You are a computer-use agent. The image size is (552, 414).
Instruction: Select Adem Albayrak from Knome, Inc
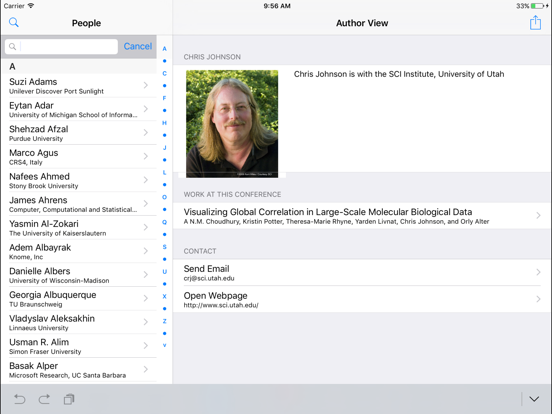tap(79, 251)
